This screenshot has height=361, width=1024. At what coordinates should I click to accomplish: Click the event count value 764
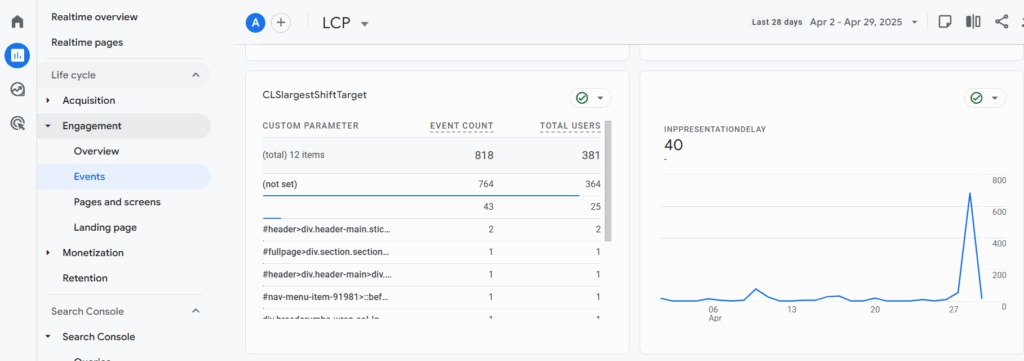click(486, 184)
